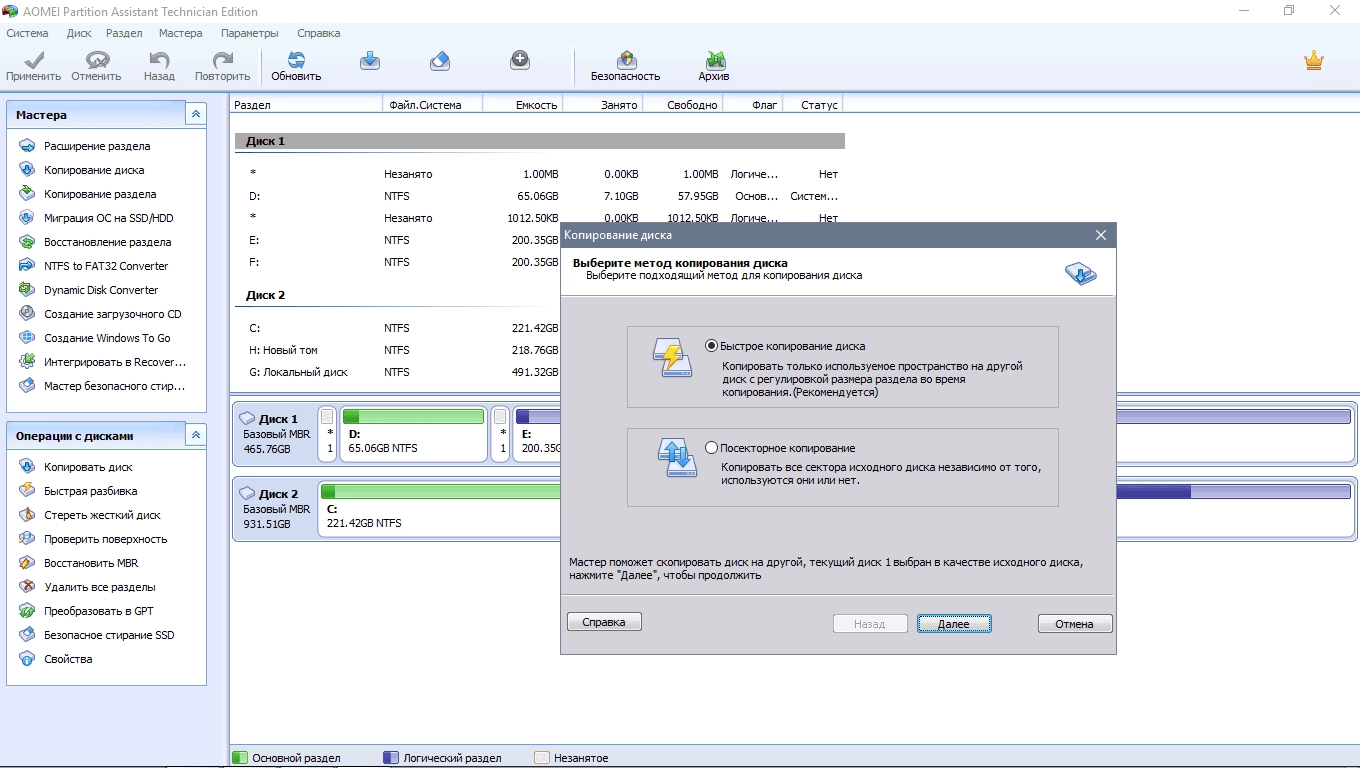1360x768 pixels.
Task: Click the Свободно column header
Action: coord(682,104)
